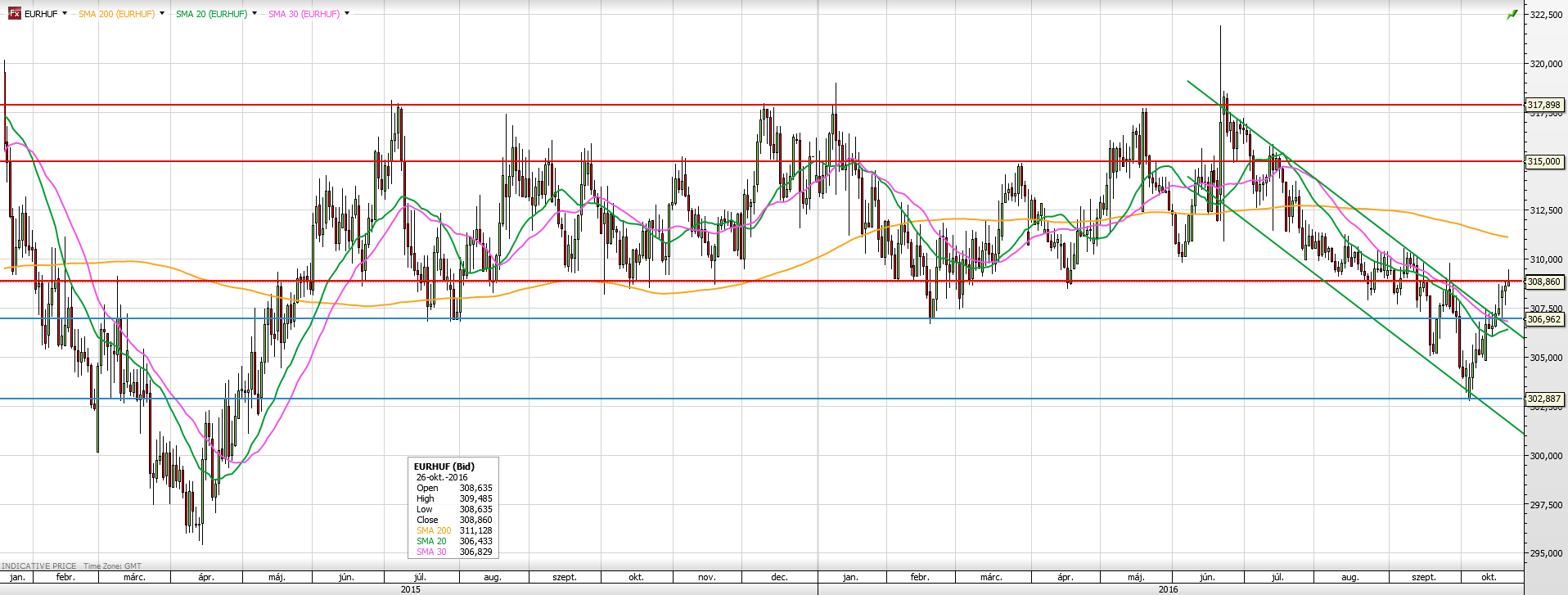This screenshot has height=595, width=1568.
Task: Expand the SMA 20 (EURHUF) dropdown arrow
Action: [255, 14]
